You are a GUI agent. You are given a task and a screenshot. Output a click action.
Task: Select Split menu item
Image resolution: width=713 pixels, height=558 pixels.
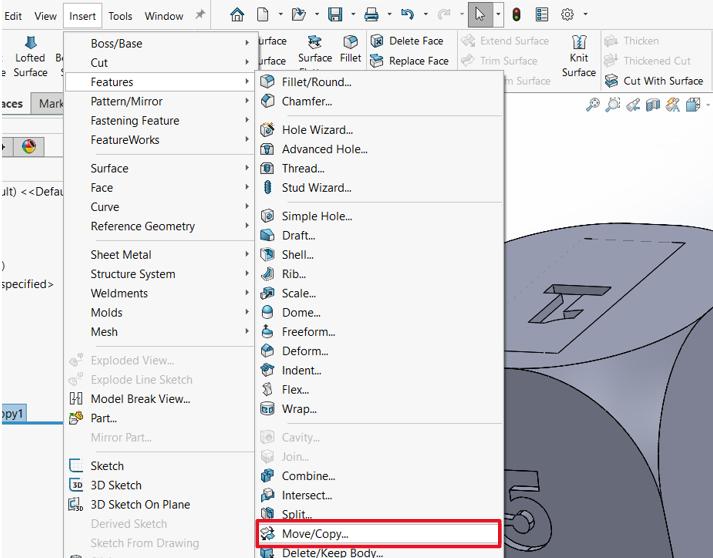point(380,514)
